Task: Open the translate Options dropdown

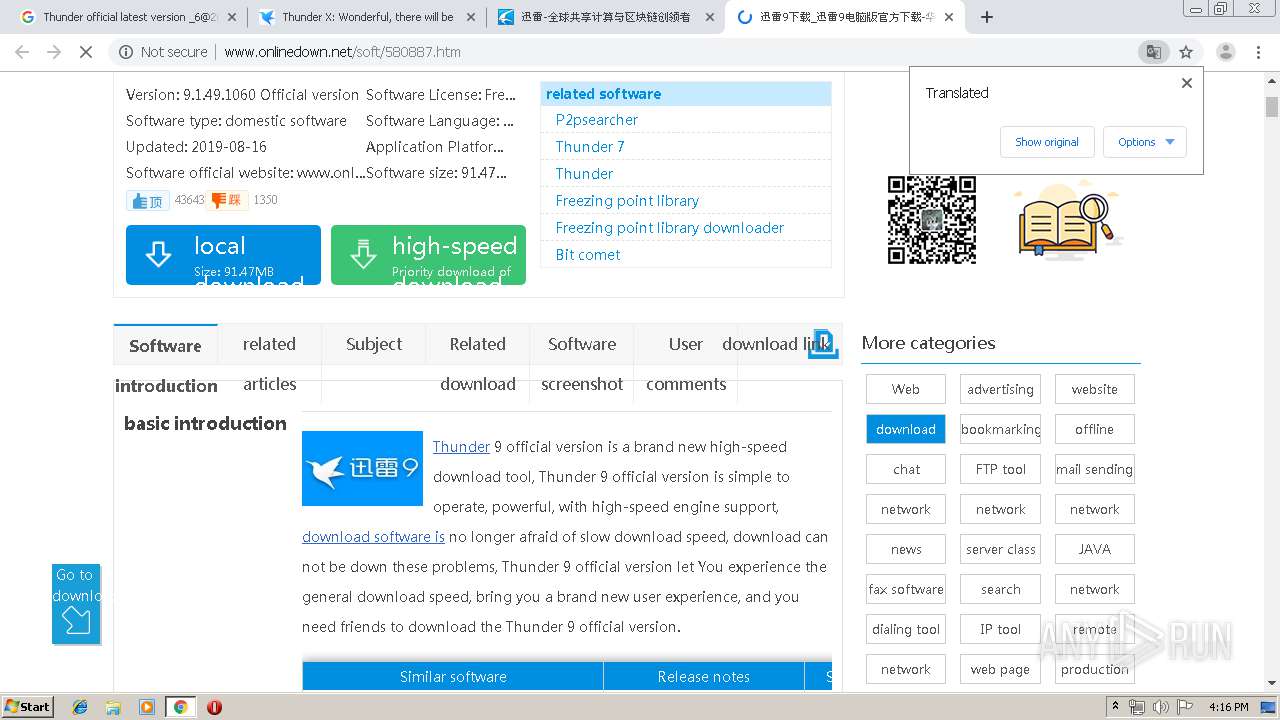Action: click(1145, 142)
